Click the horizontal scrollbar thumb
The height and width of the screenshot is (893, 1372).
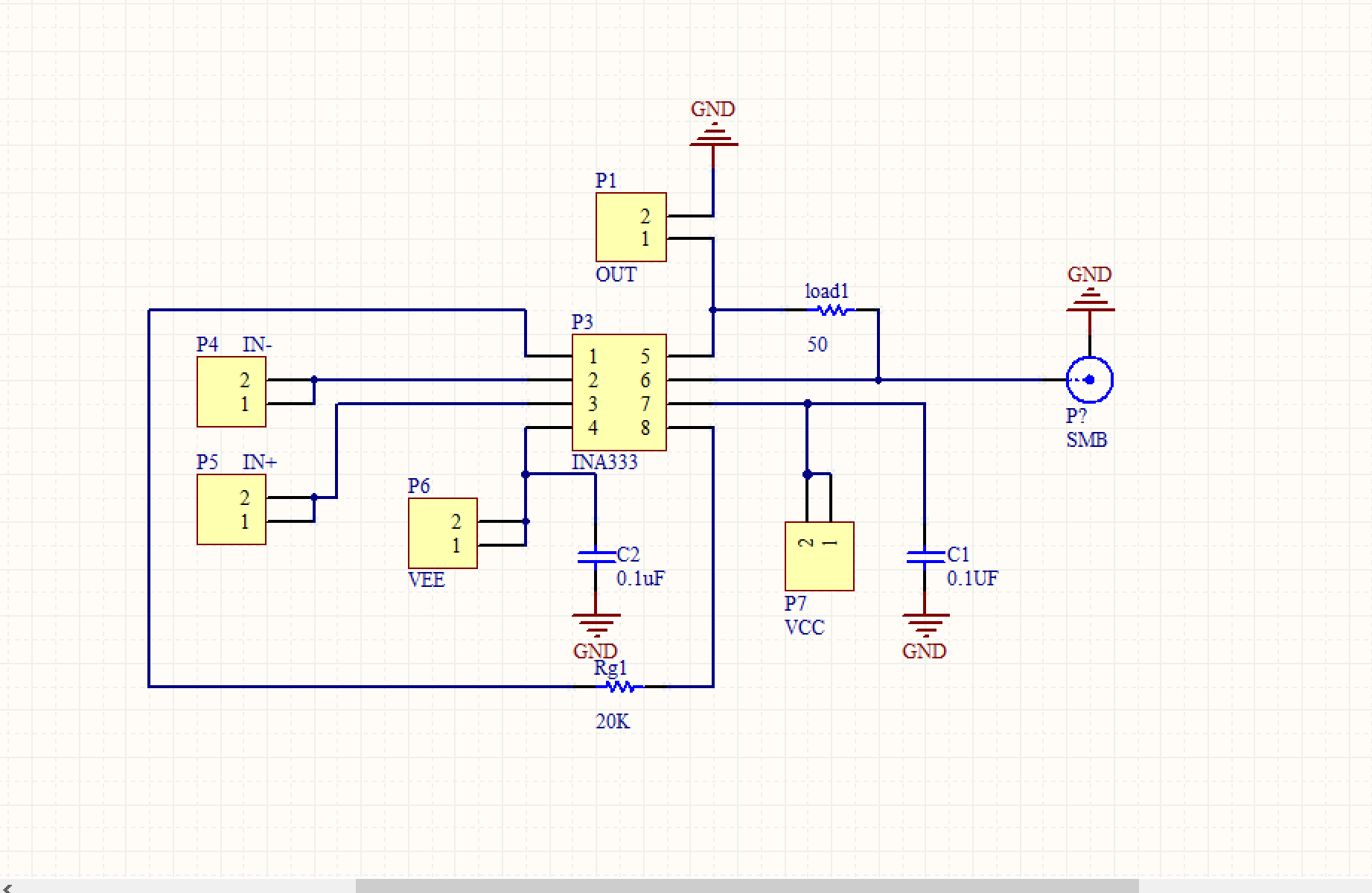coord(747,886)
